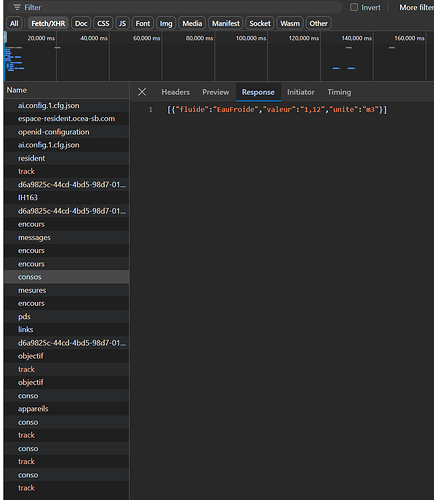Click the 20,000 ms timeline marker

41,38
